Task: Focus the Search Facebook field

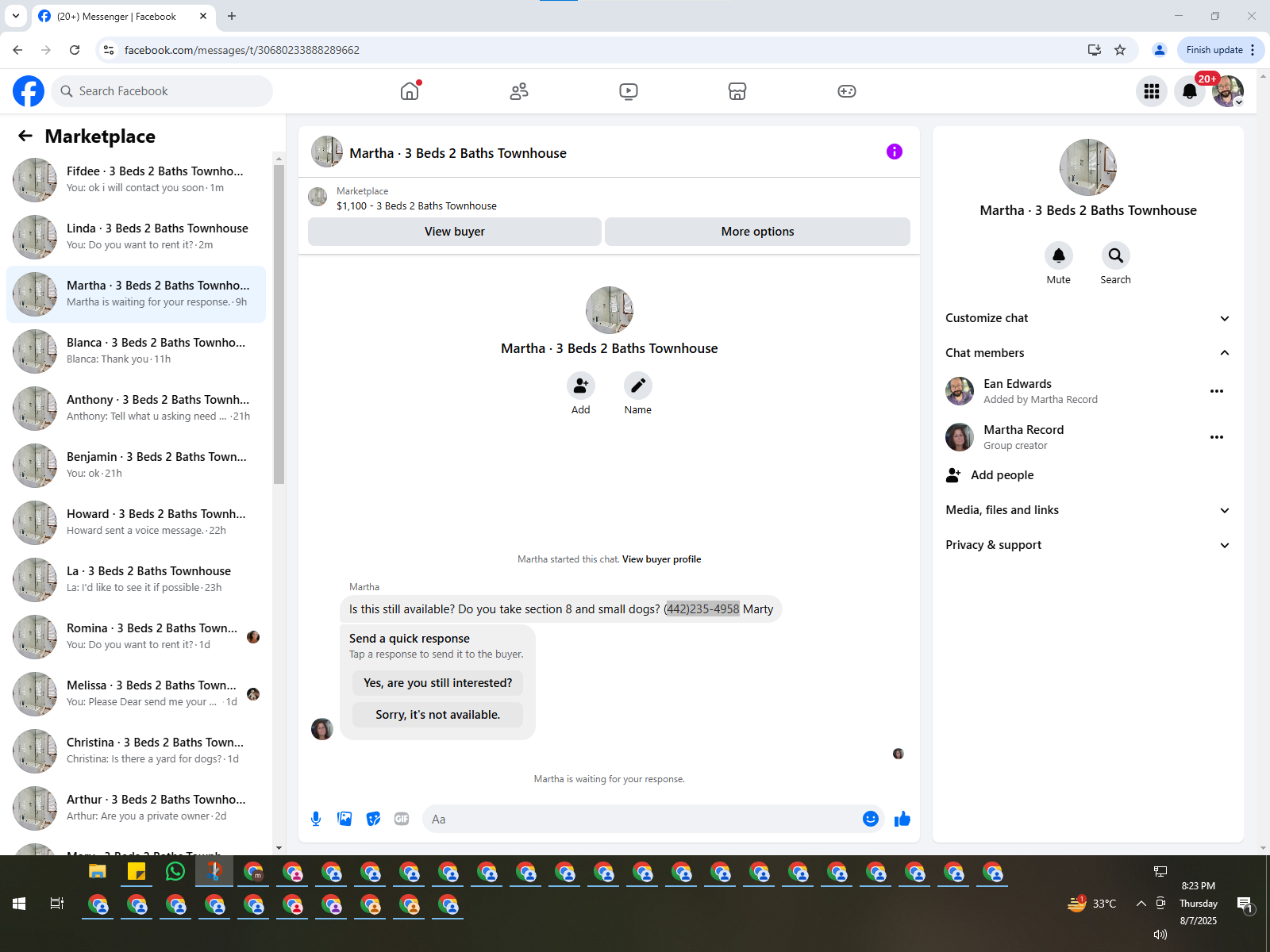Action: pyautogui.click(x=162, y=91)
